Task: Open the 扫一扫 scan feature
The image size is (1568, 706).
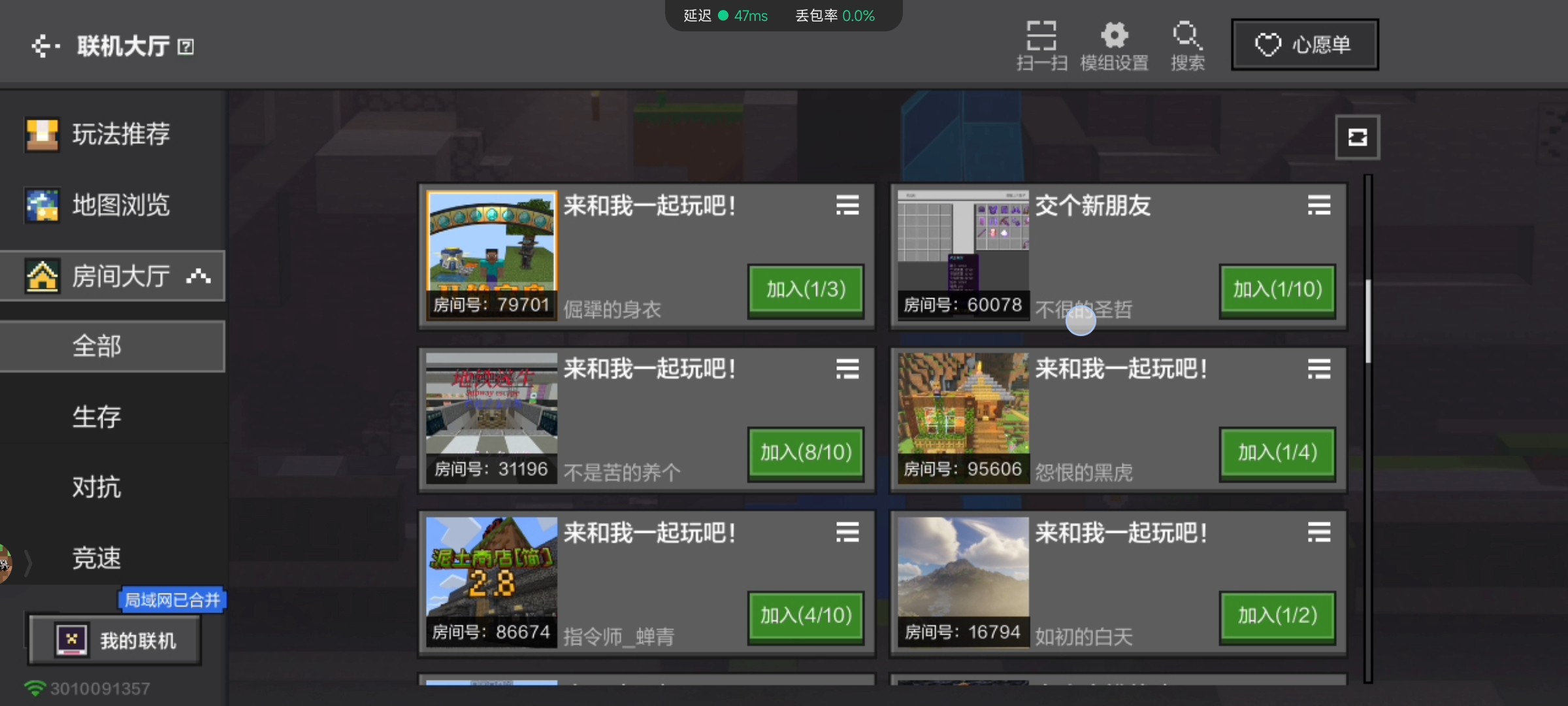Action: [1041, 44]
